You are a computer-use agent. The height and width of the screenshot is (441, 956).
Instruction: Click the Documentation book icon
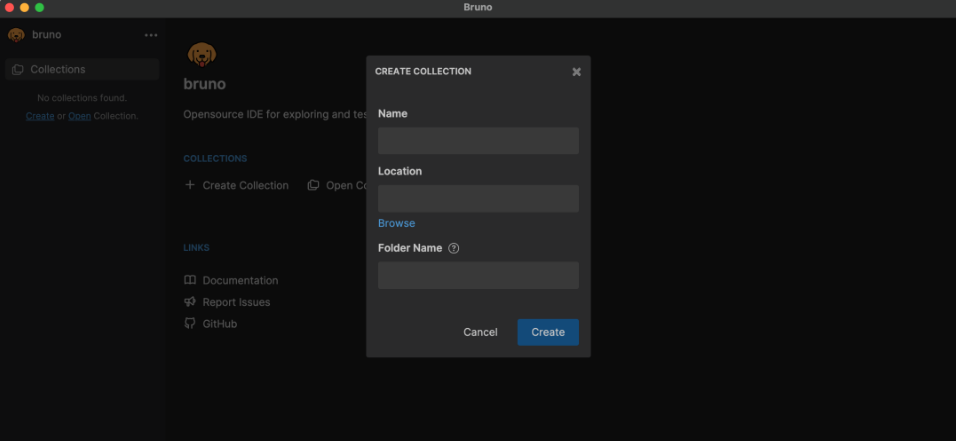point(190,280)
